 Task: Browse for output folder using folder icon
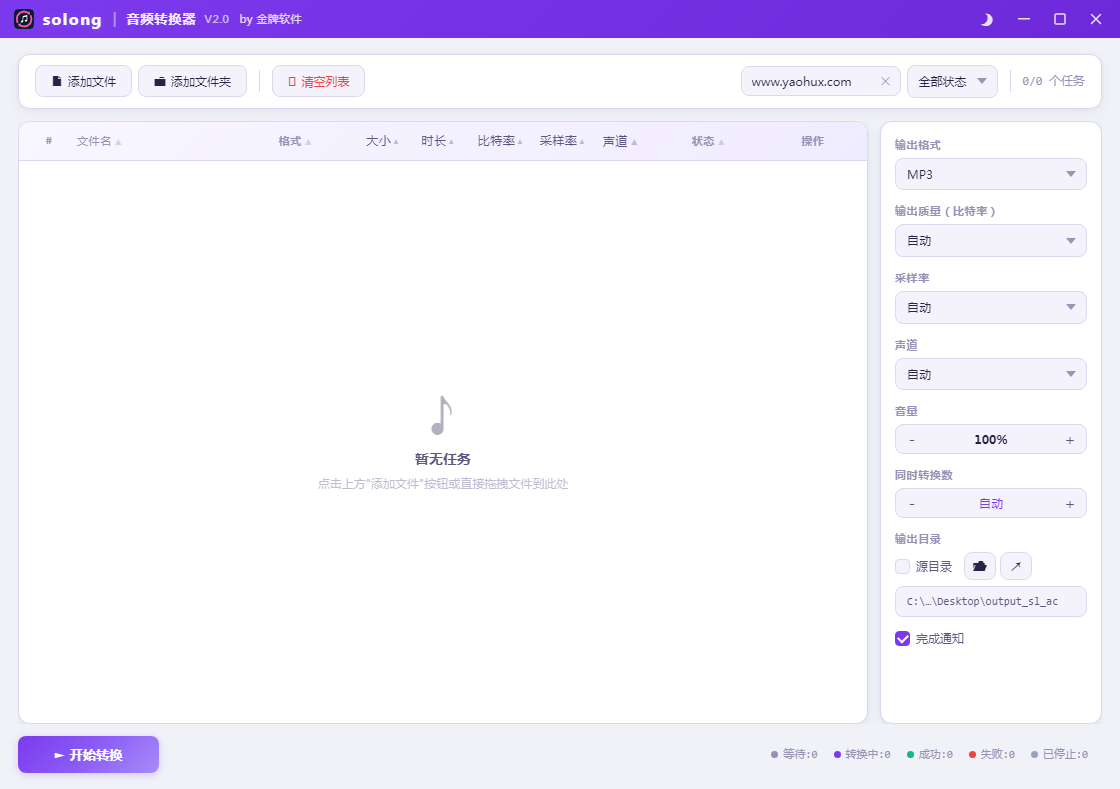pyautogui.click(x=979, y=566)
